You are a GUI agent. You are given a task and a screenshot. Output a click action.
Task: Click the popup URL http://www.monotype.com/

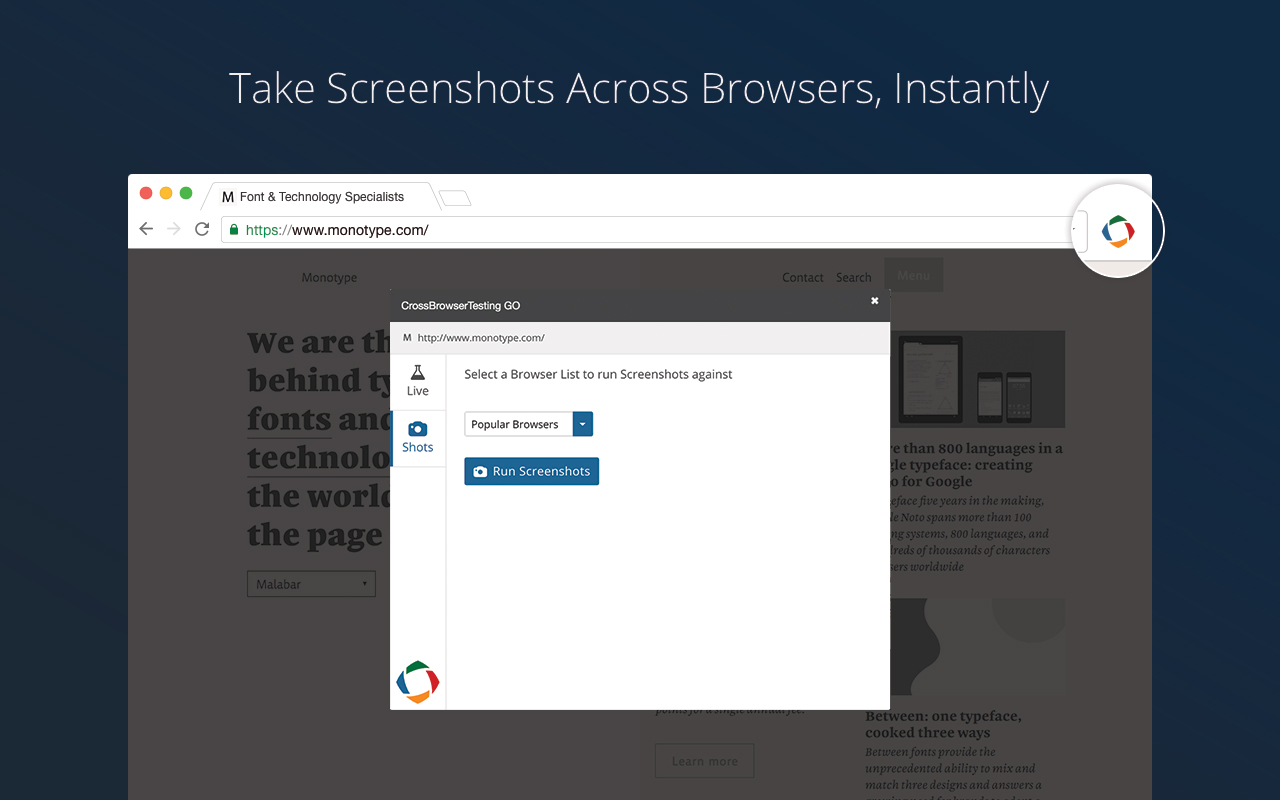pos(481,338)
